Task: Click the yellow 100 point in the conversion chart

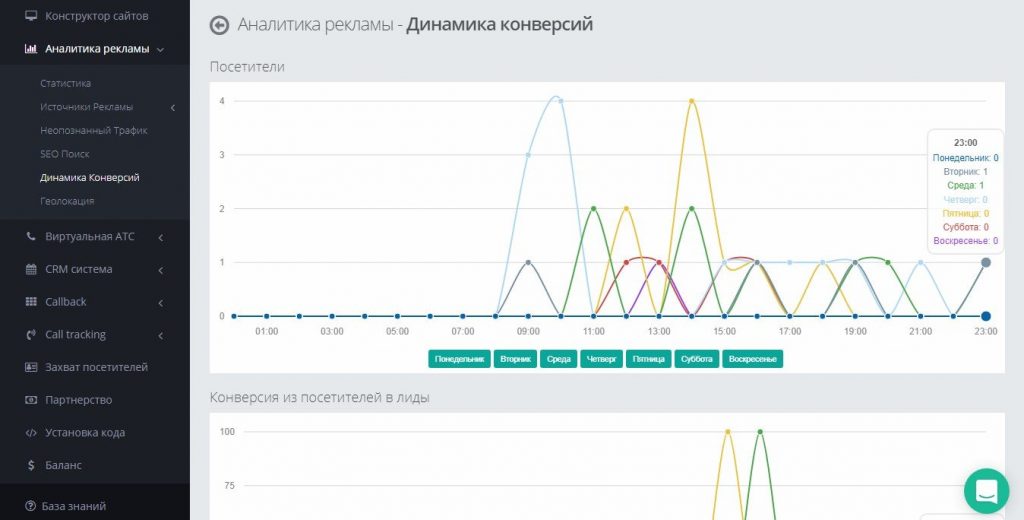Action: click(728, 431)
